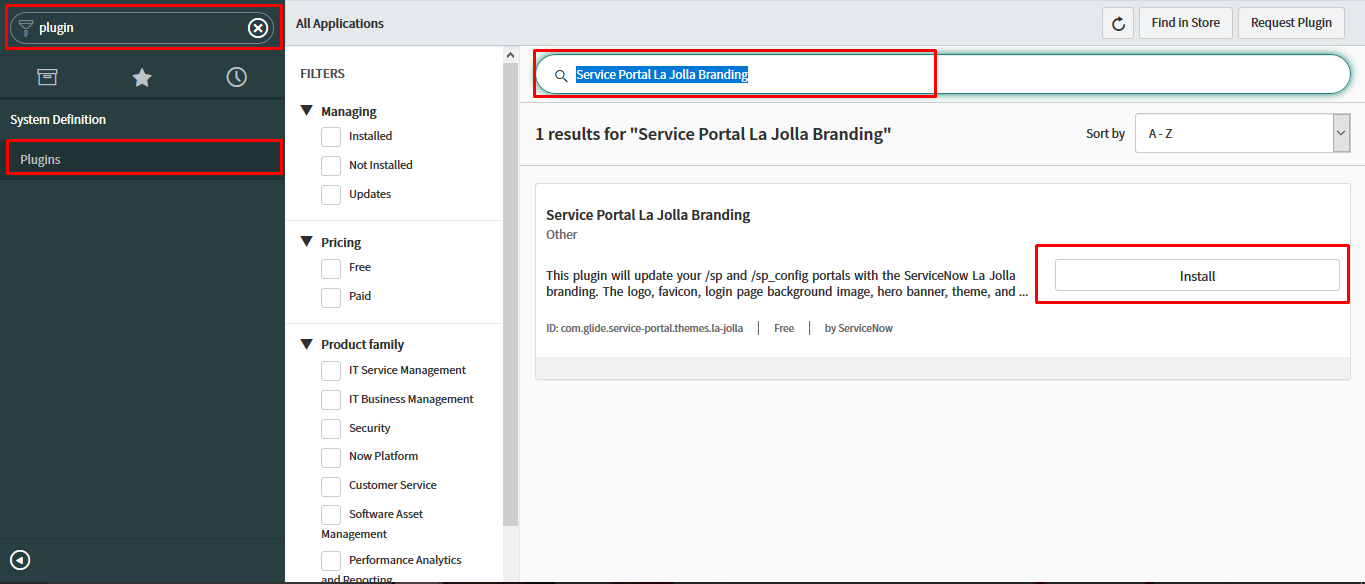Click the FILTERS heading
1365x584 pixels.
(x=322, y=74)
